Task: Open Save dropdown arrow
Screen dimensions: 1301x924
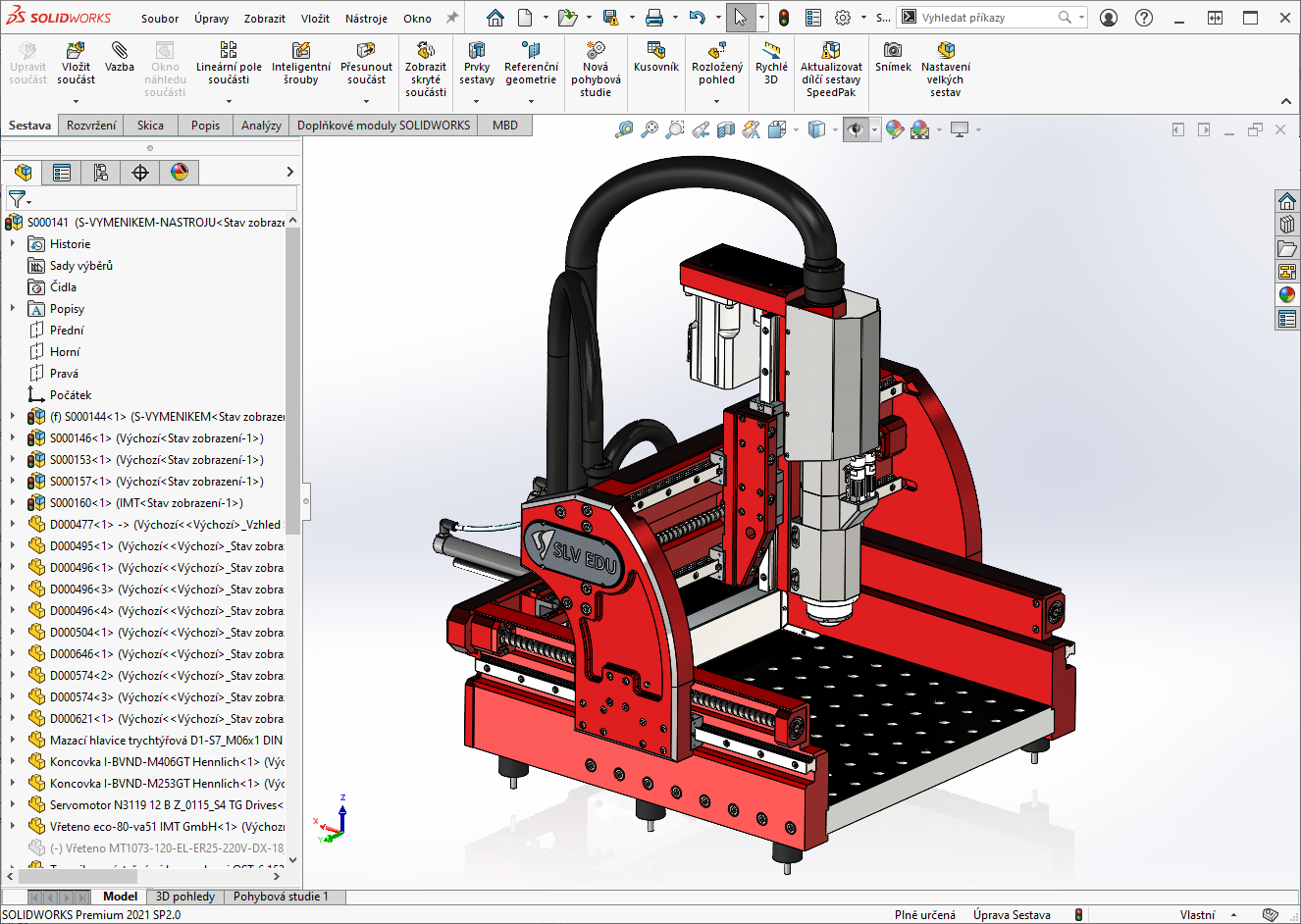Action: [x=630, y=18]
